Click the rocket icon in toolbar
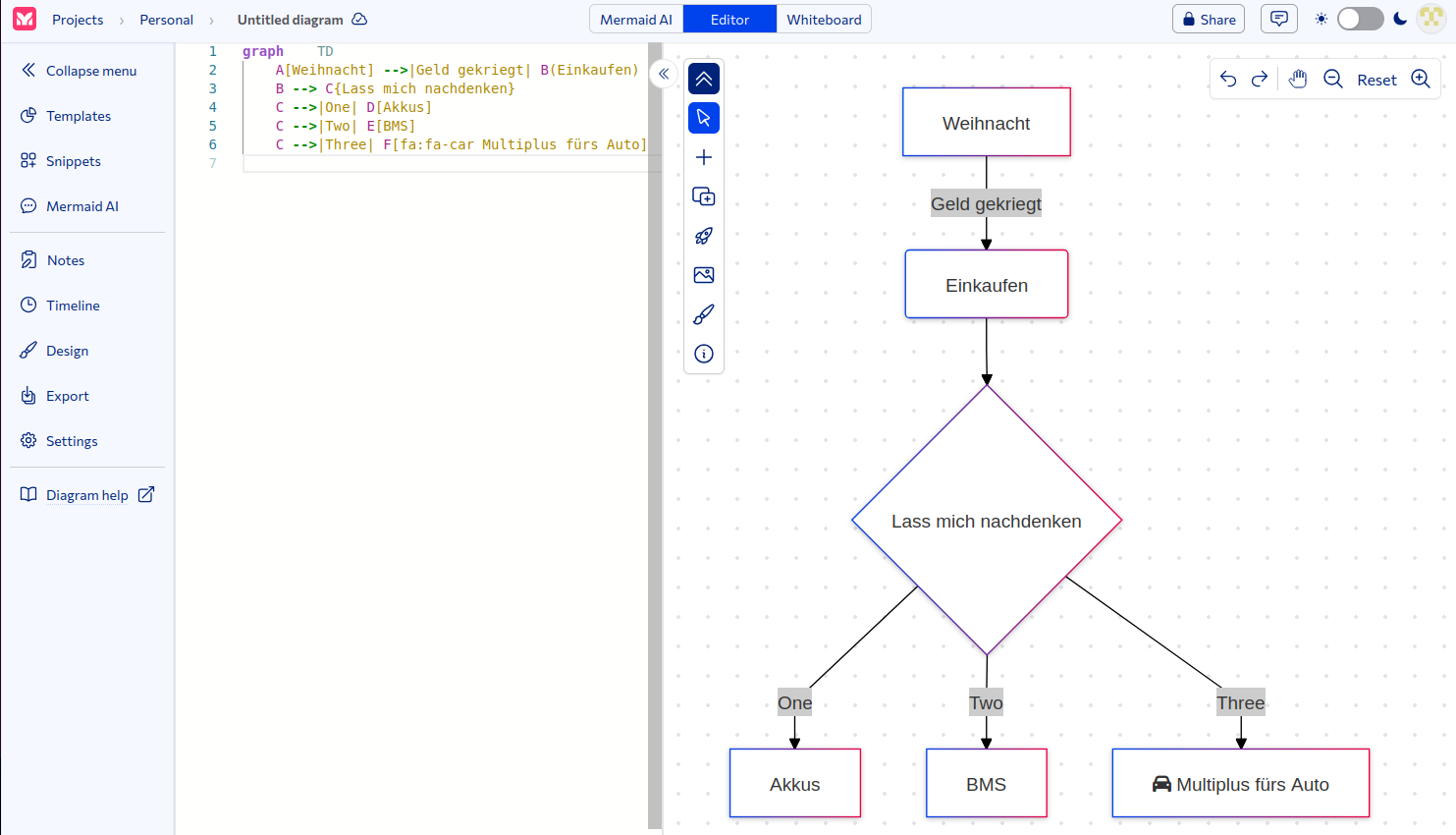The image size is (1456, 835). 704,236
